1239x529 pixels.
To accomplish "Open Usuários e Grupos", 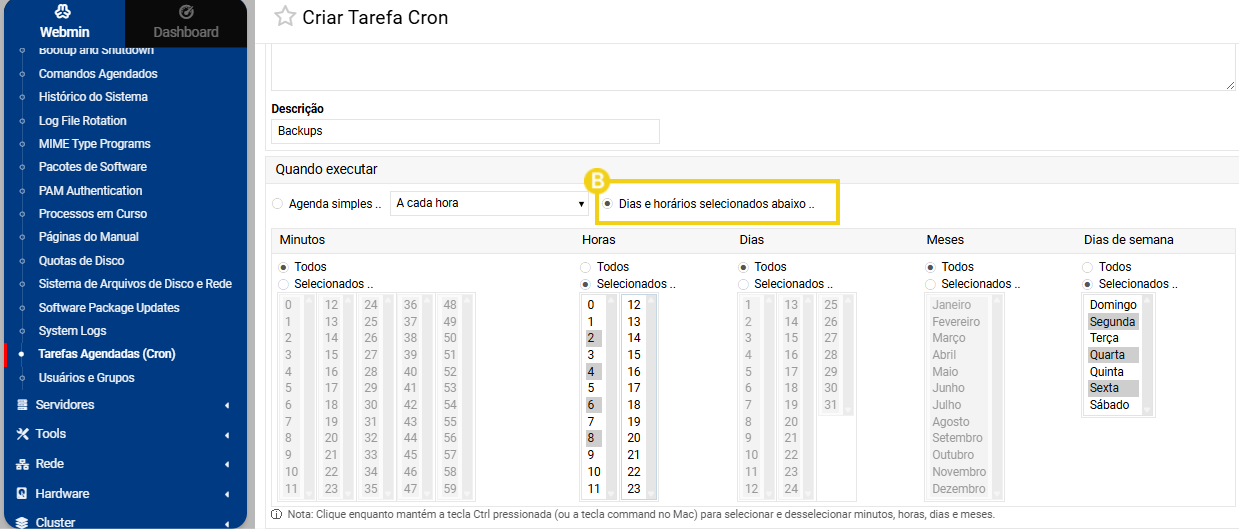I will (86, 378).
